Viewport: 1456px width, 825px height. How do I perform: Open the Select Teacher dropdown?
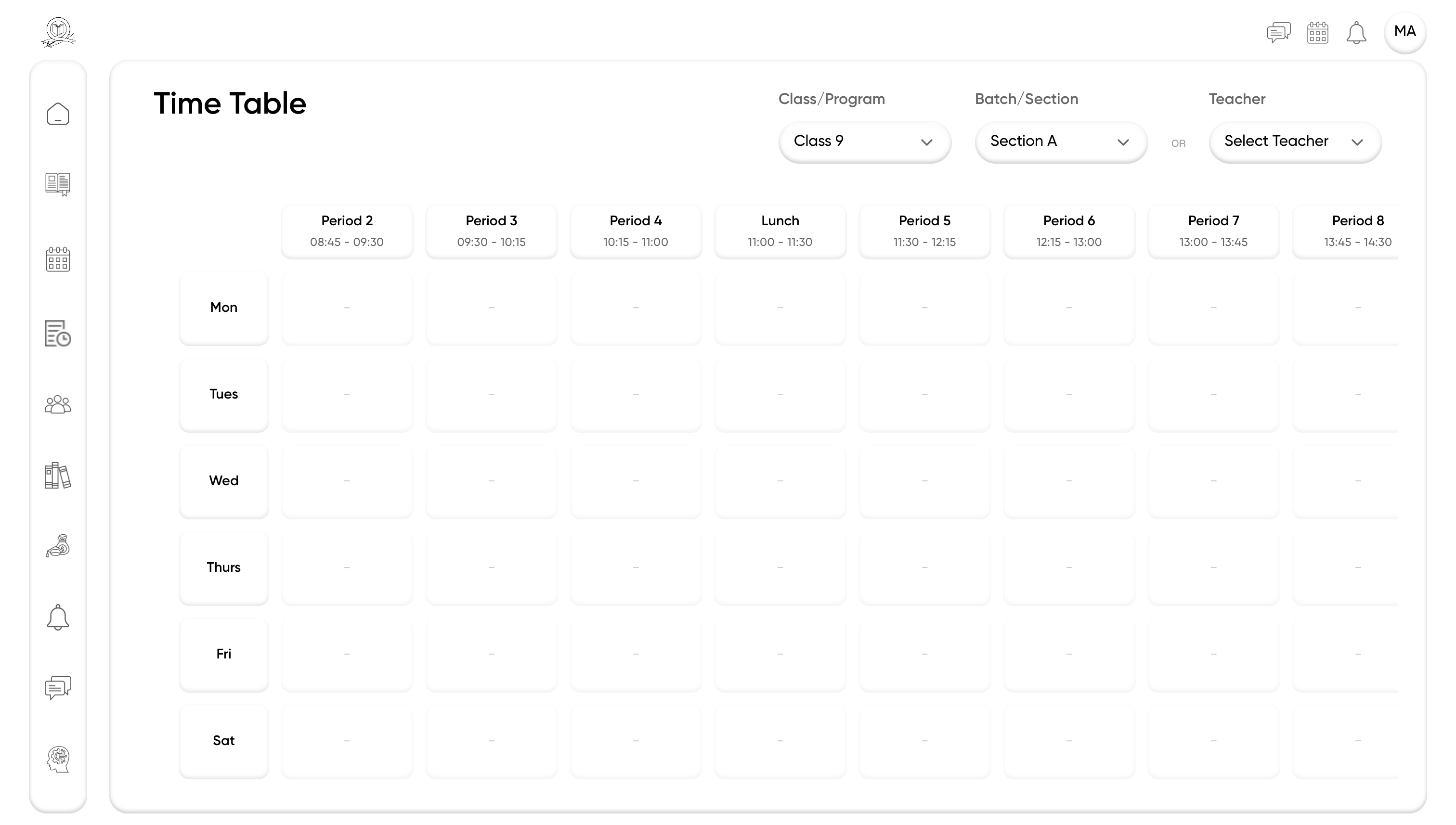pos(1295,142)
